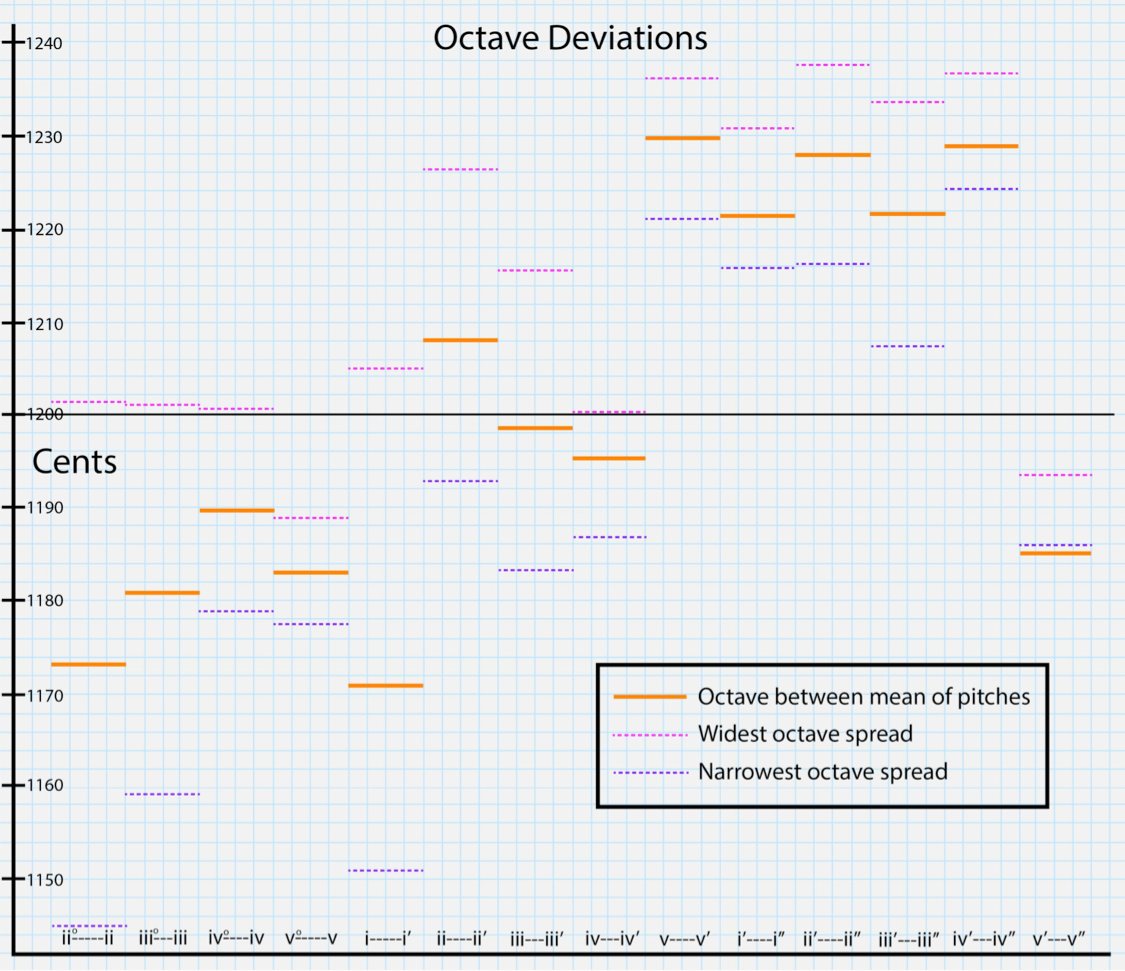Click the 1190 tick label

(44, 507)
